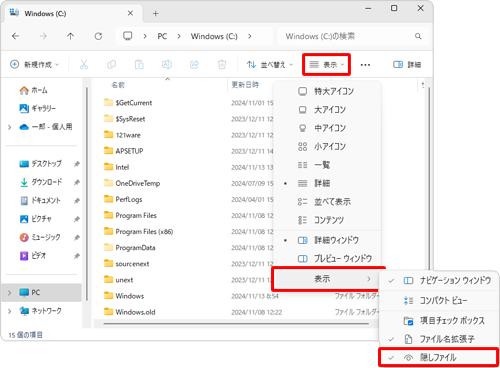
Task: Sort by 更新日時 column header
Action: [x=245, y=85]
